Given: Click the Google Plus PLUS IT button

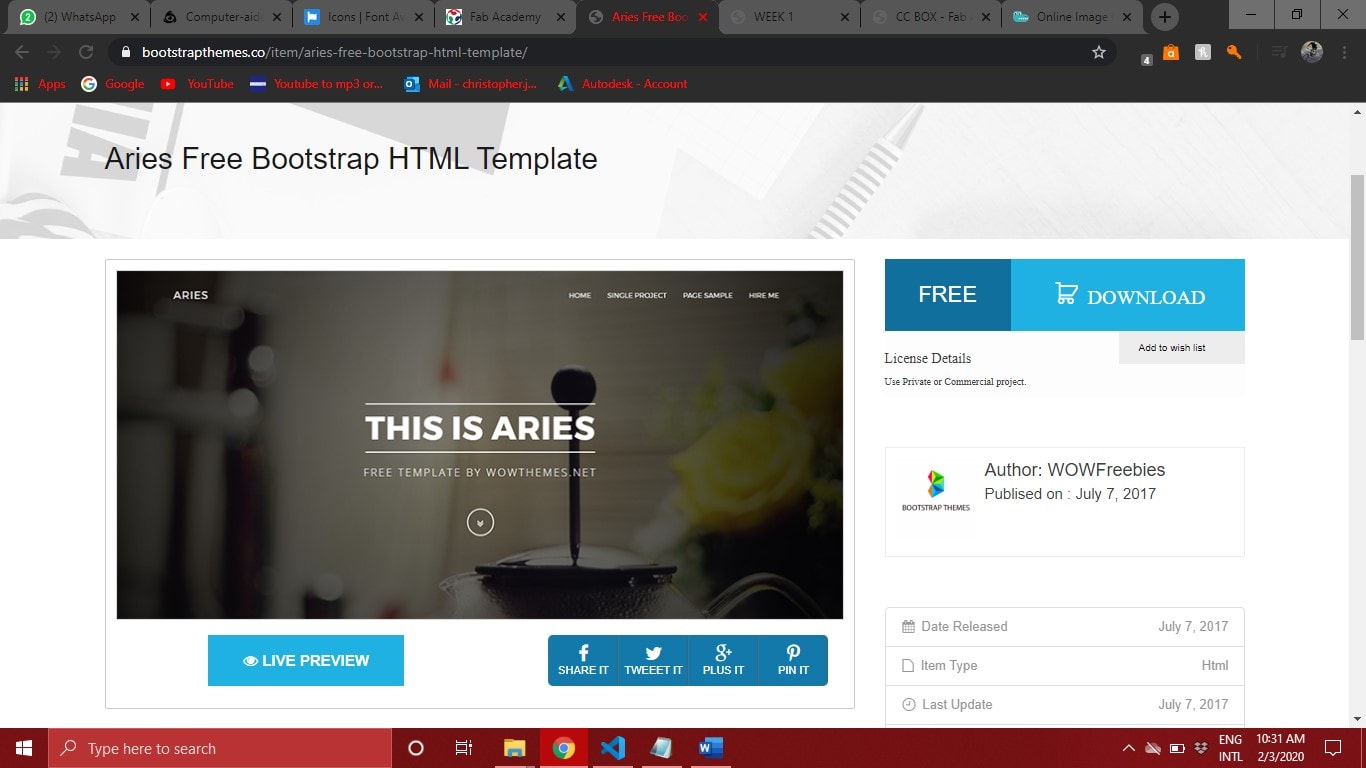Looking at the screenshot, I should [723, 660].
